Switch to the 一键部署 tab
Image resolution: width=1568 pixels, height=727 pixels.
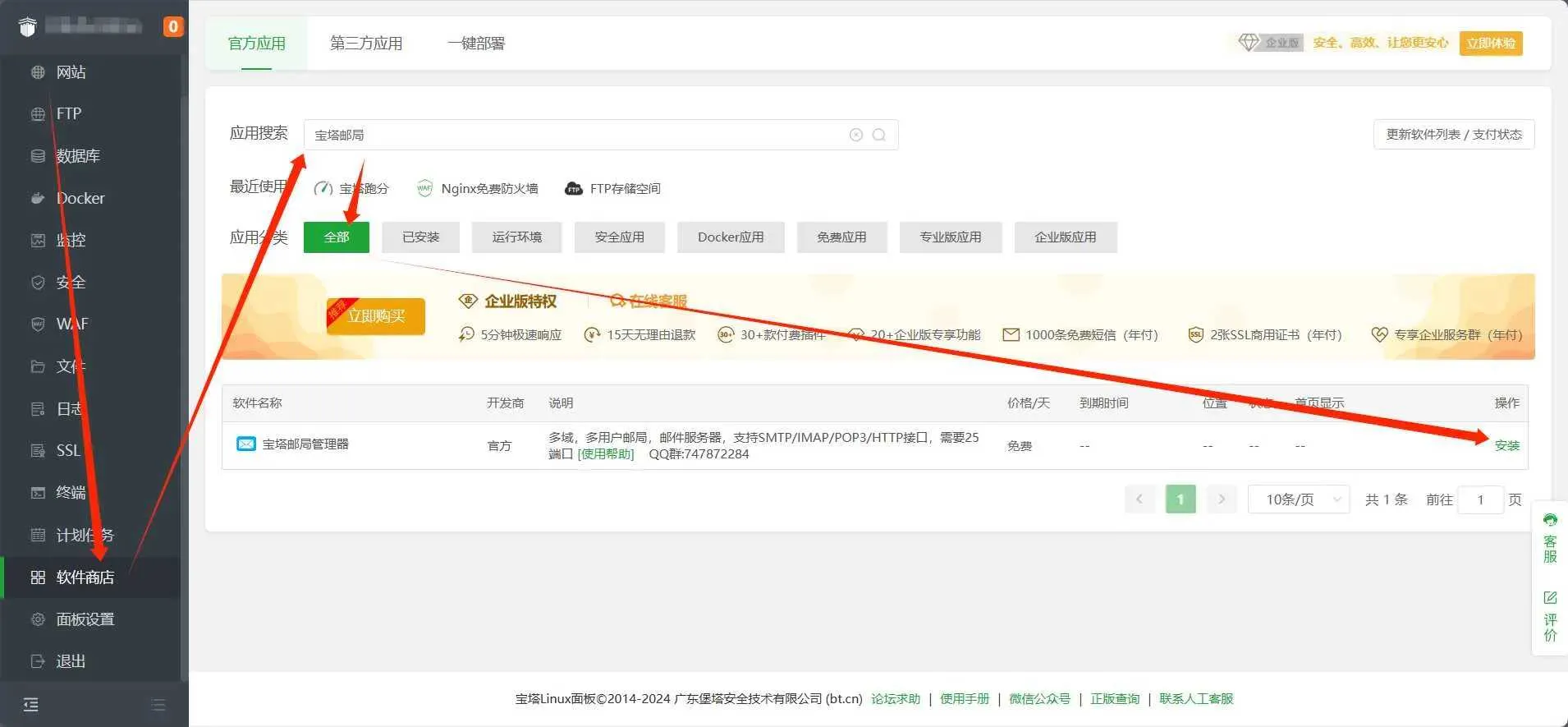[x=476, y=43]
